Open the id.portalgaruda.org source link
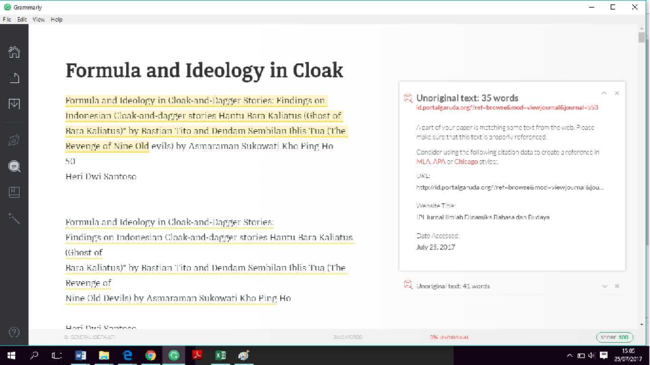 coord(507,108)
